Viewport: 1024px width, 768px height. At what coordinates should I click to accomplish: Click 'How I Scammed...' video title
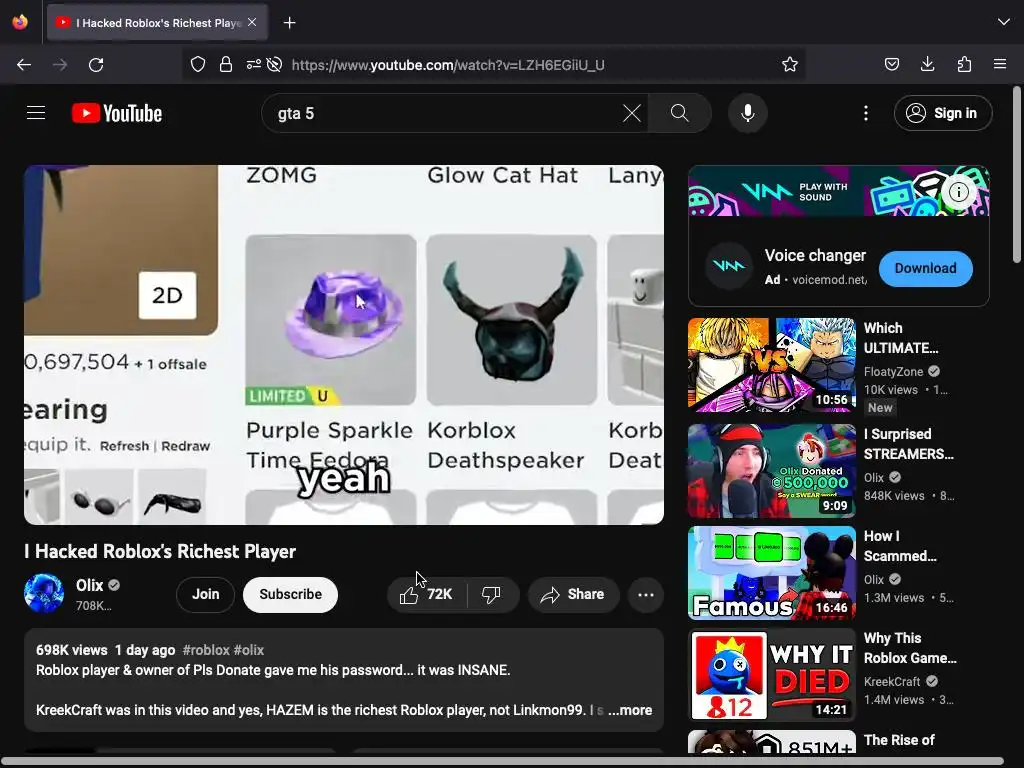tap(900, 545)
